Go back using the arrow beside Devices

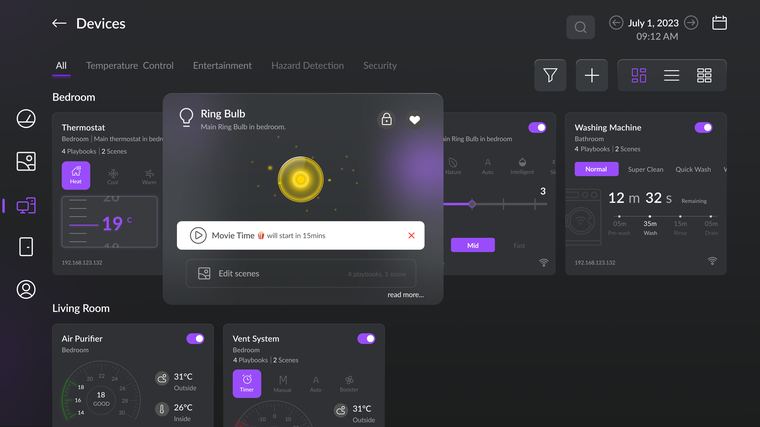pyautogui.click(x=59, y=23)
